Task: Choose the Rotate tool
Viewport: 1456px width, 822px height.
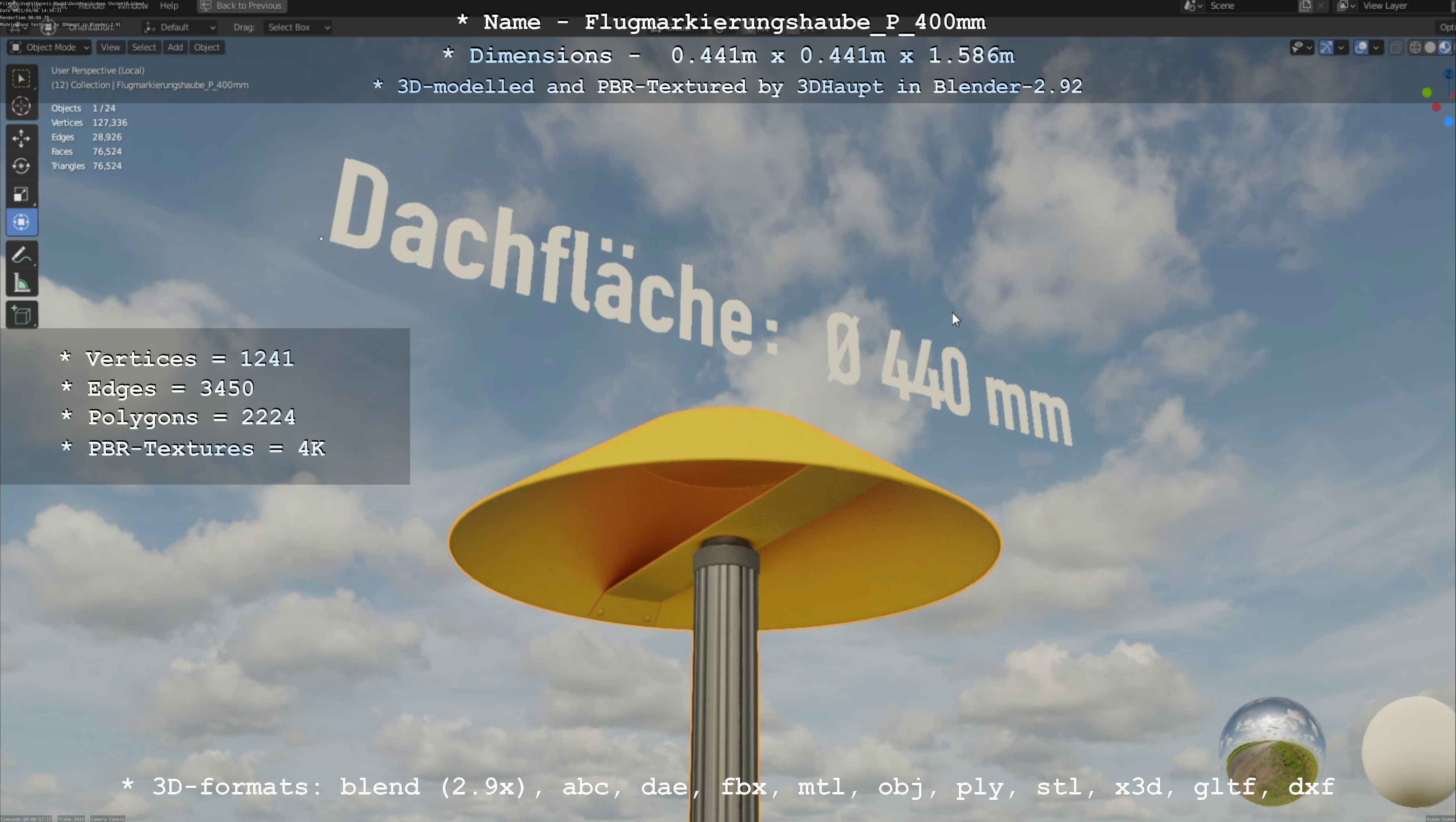Action: (x=21, y=166)
